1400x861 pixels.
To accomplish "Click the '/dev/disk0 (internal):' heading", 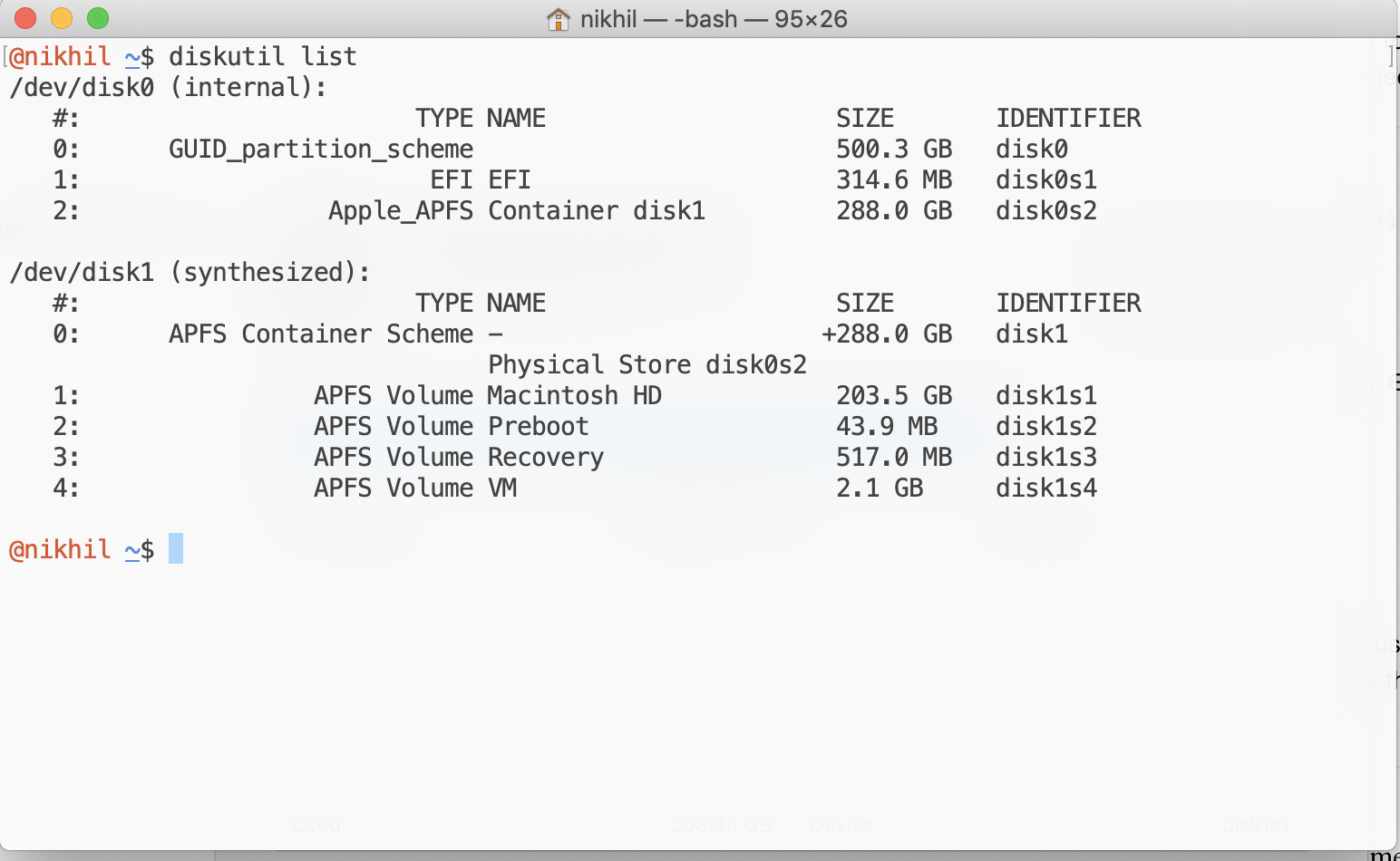I will 168,87.
